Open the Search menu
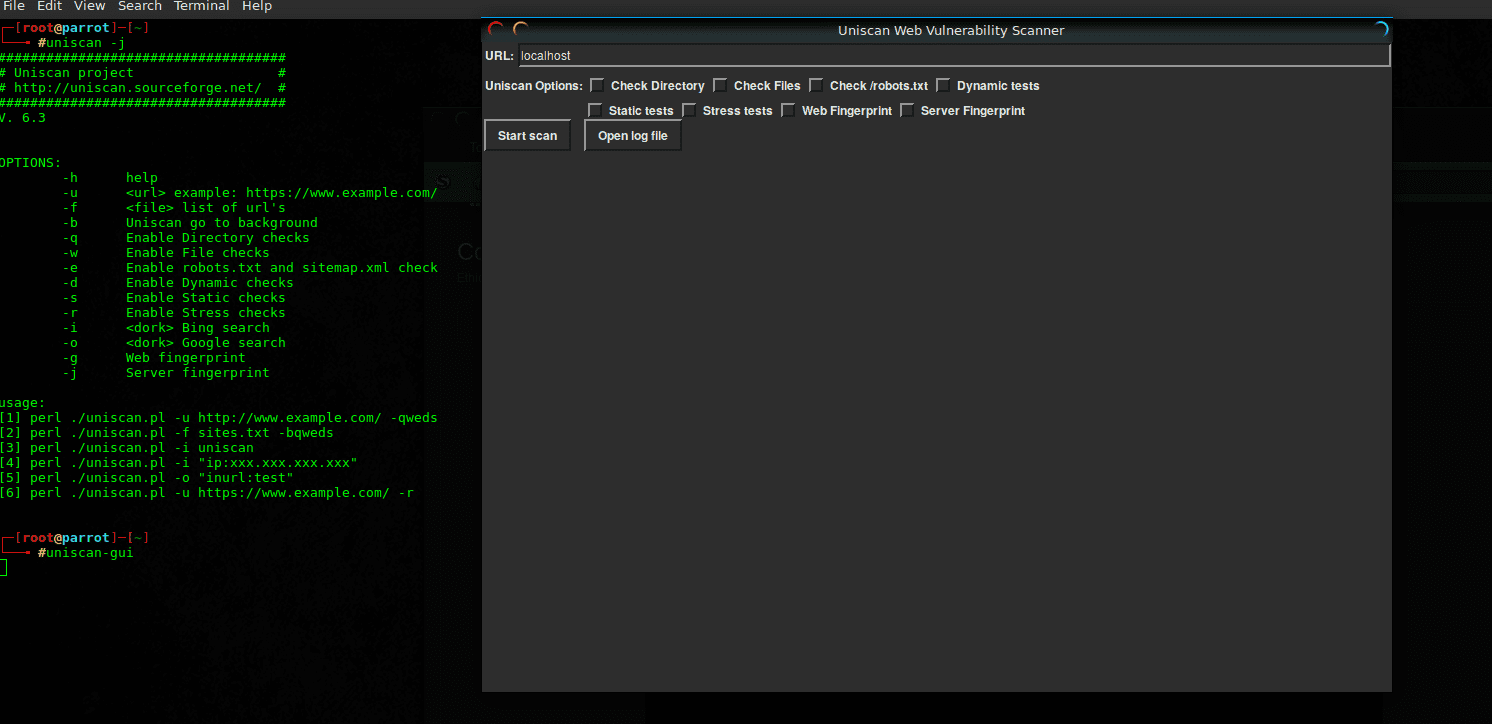 tap(140, 6)
